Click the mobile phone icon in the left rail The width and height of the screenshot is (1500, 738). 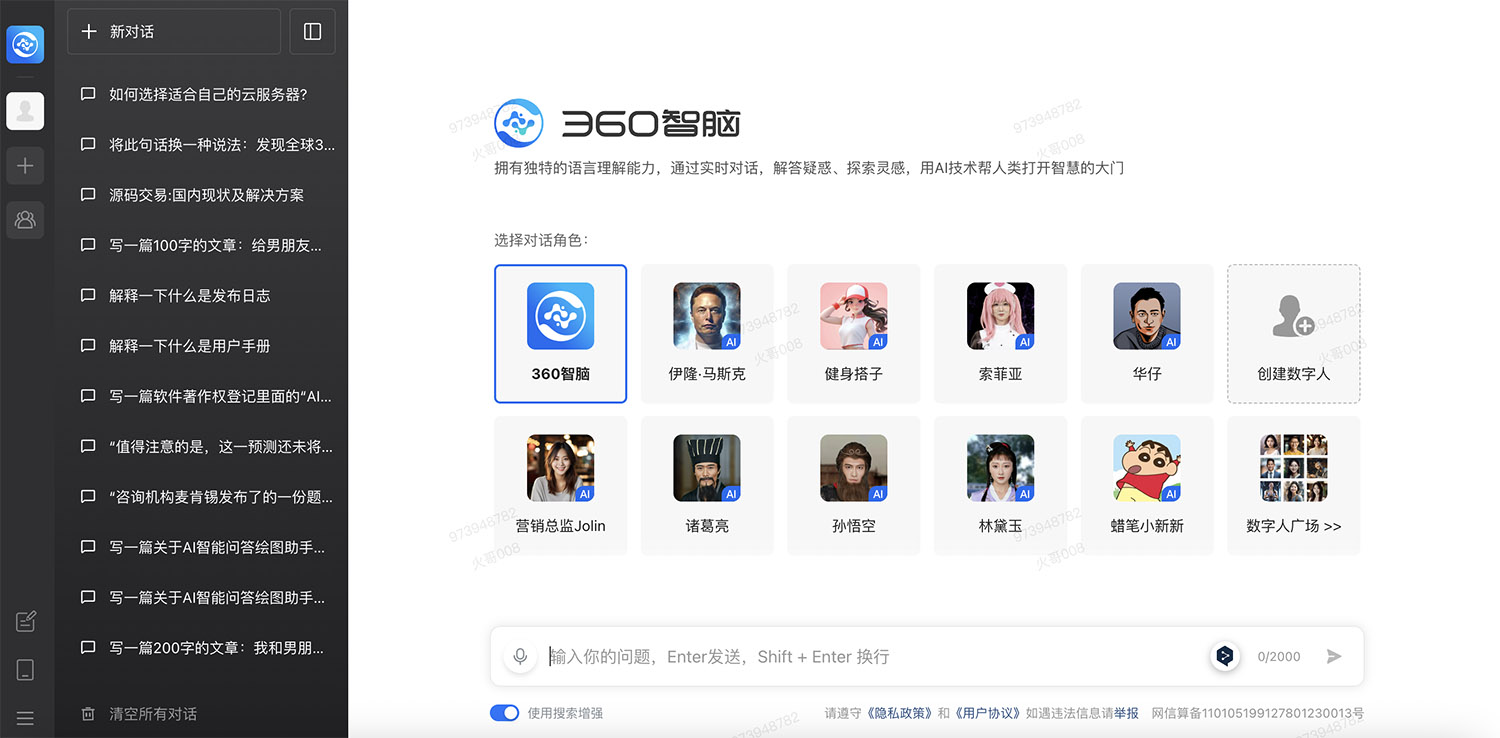tap(26, 670)
